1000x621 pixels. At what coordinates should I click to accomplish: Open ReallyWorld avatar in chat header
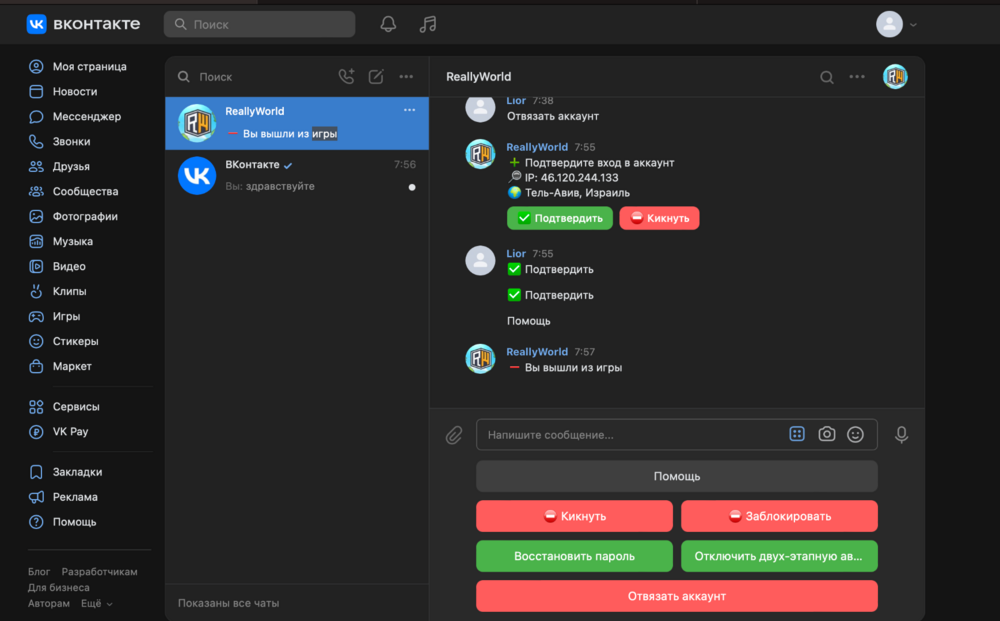click(x=895, y=77)
